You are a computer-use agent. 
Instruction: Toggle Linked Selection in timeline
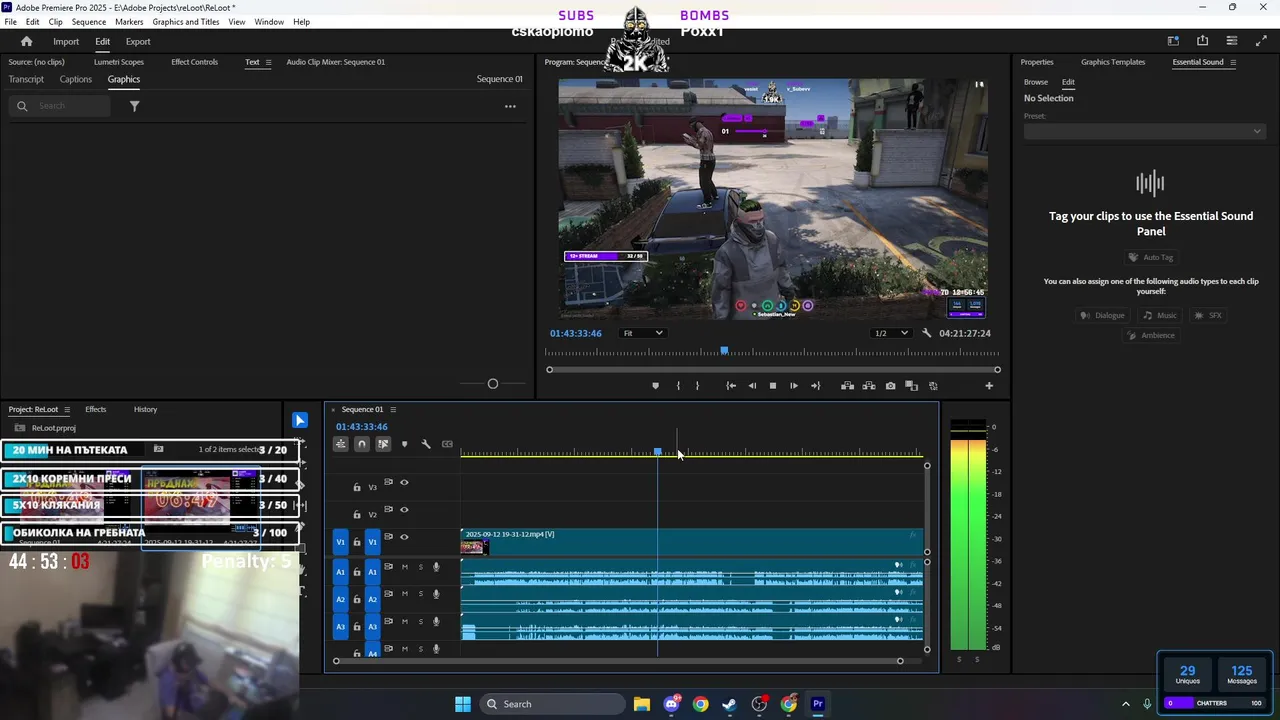(383, 444)
